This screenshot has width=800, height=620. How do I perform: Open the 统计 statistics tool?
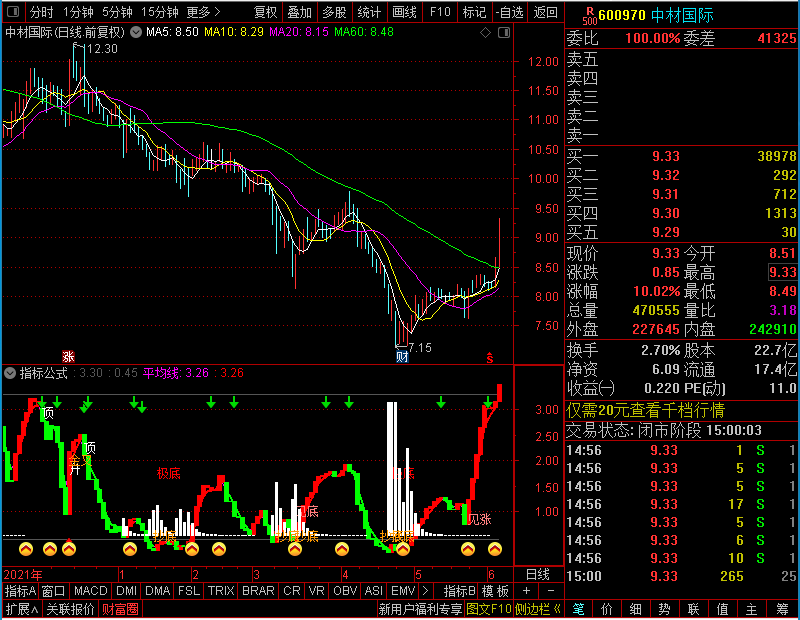point(369,12)
